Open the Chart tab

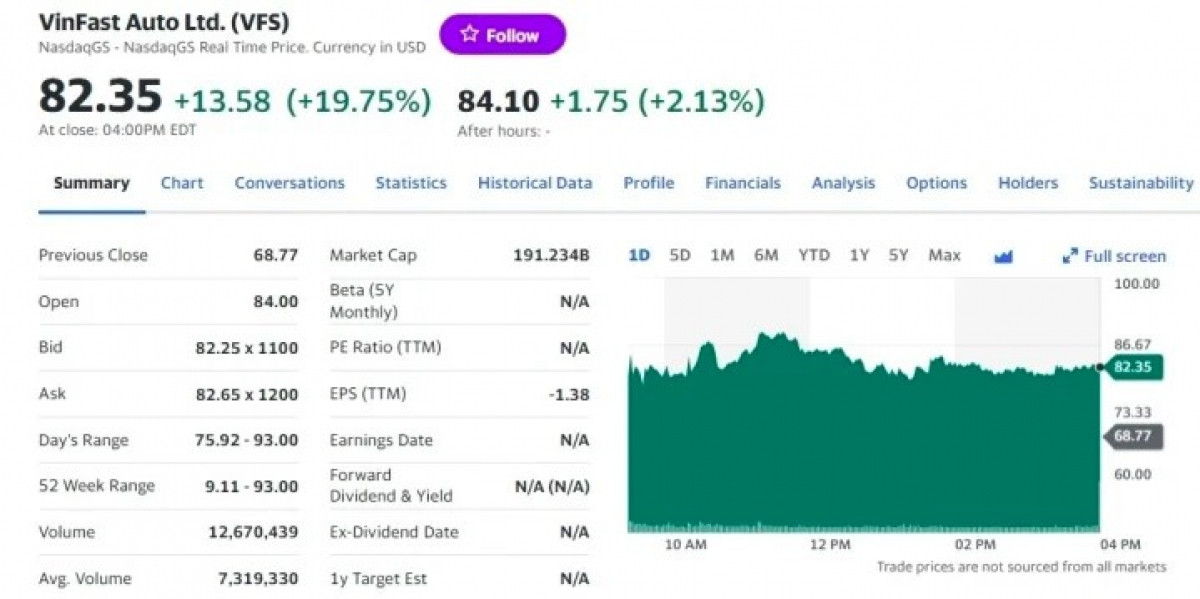pos(181,183)
